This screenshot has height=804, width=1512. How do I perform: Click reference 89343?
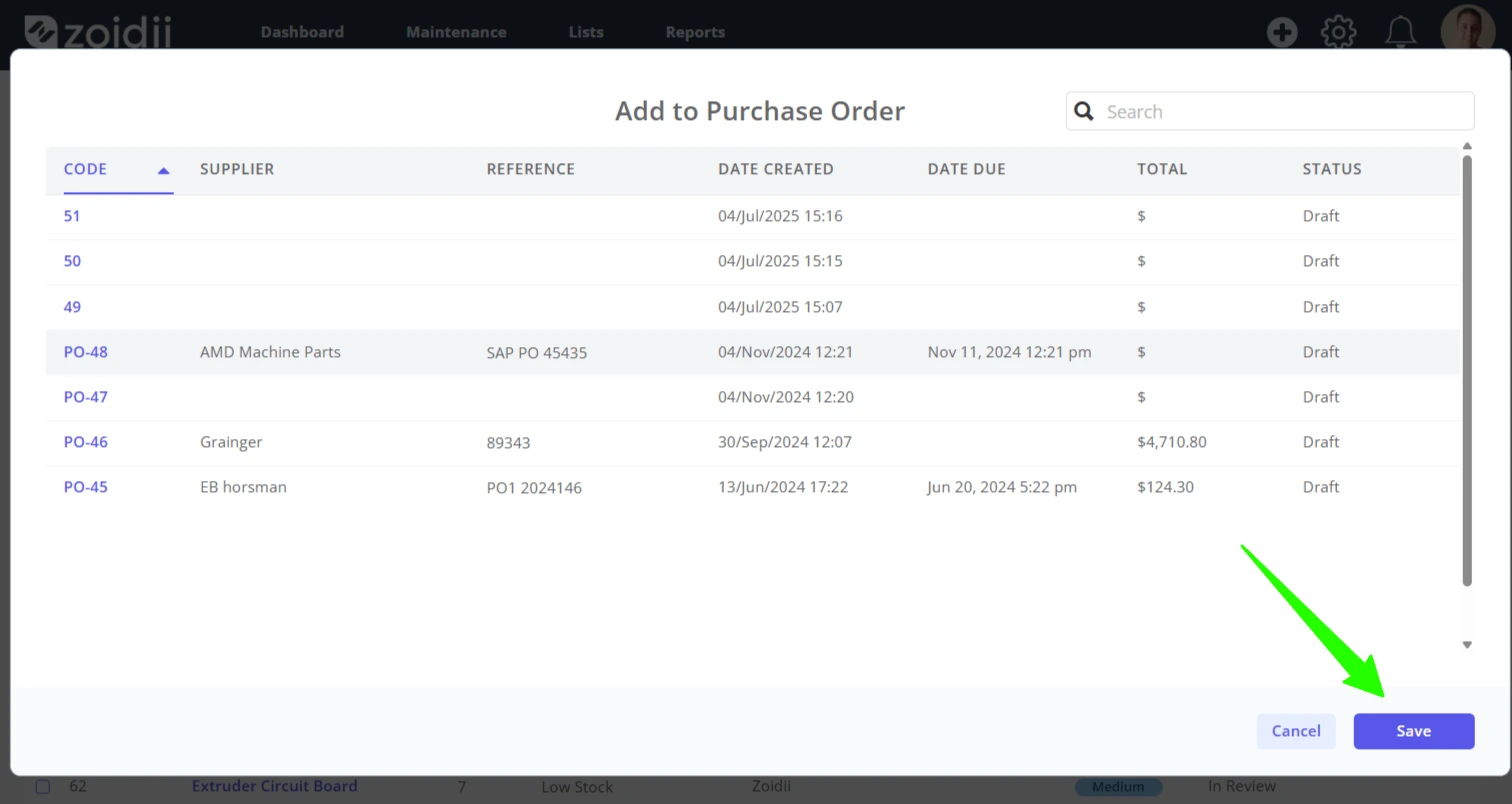(508, 442)
